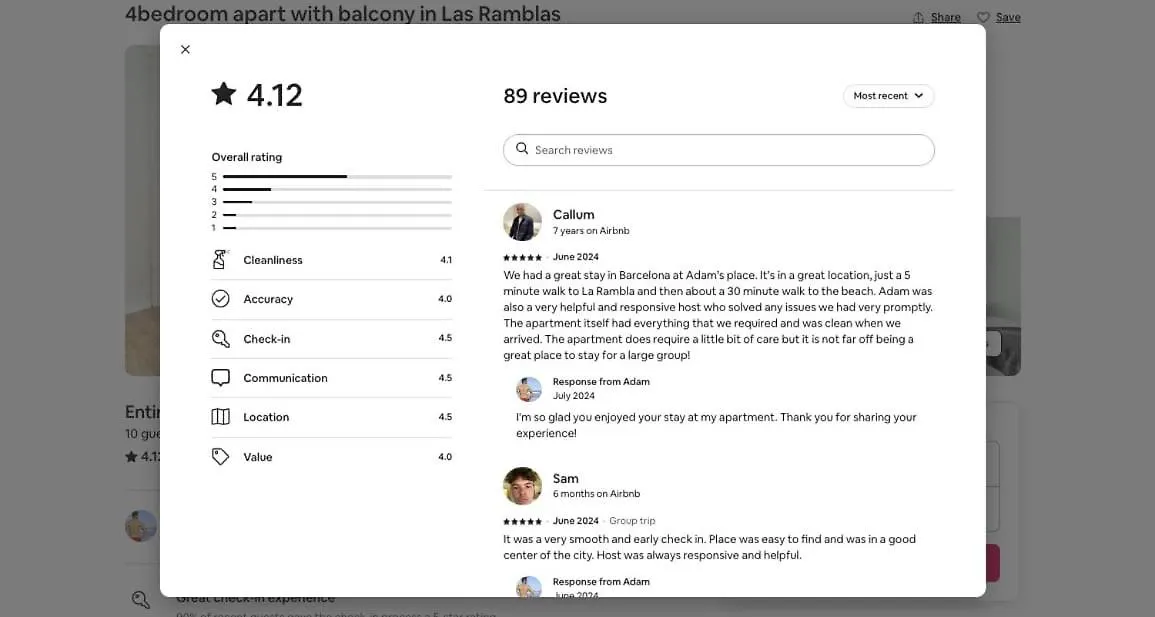
Task: Click the 5-star rating distribution bar
Action: coord(337,177)
